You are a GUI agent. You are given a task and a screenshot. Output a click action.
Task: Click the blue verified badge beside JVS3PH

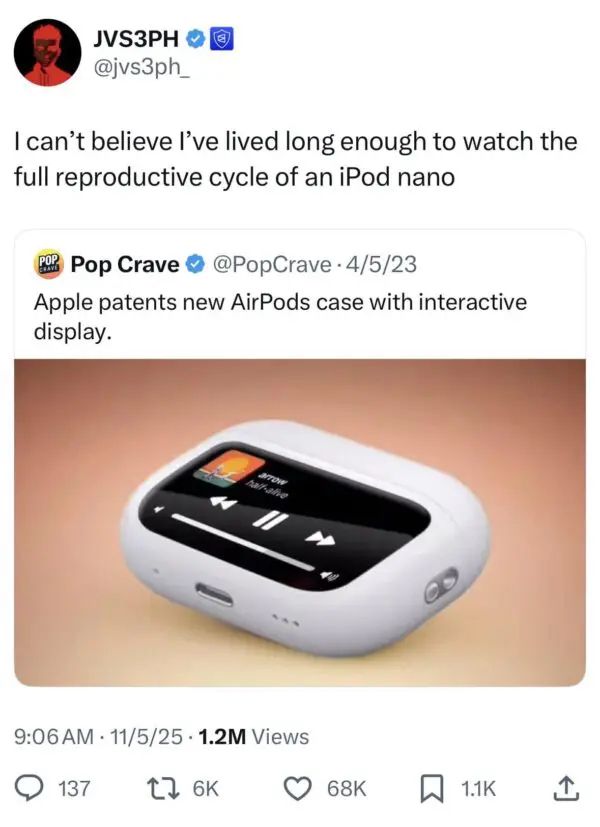pyautogui.click(x=196, y=39)
